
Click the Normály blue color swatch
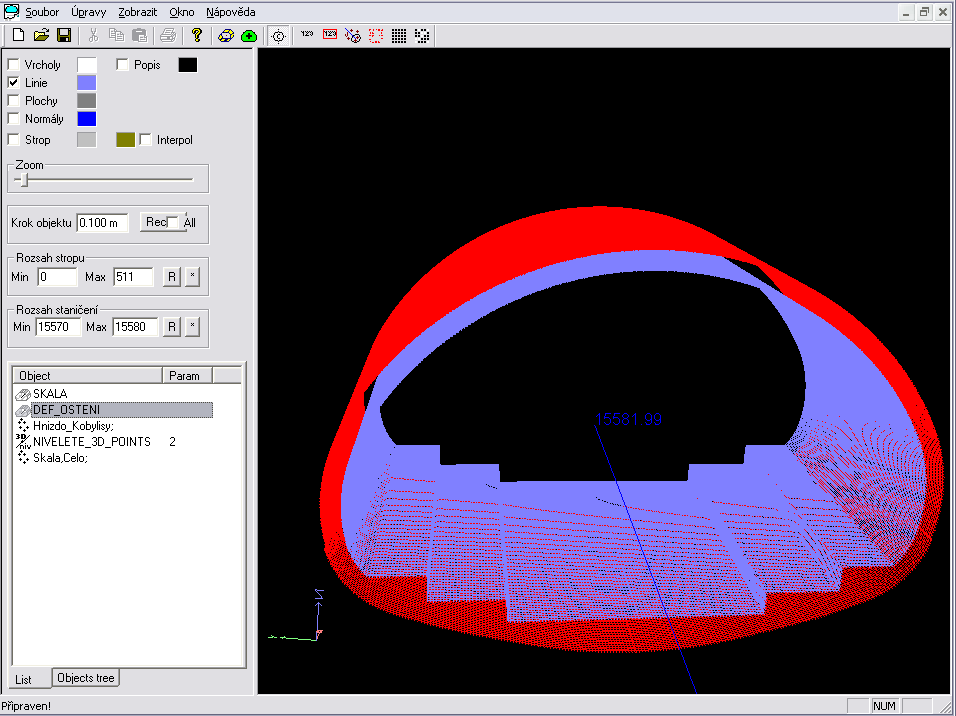click(87, 119)
